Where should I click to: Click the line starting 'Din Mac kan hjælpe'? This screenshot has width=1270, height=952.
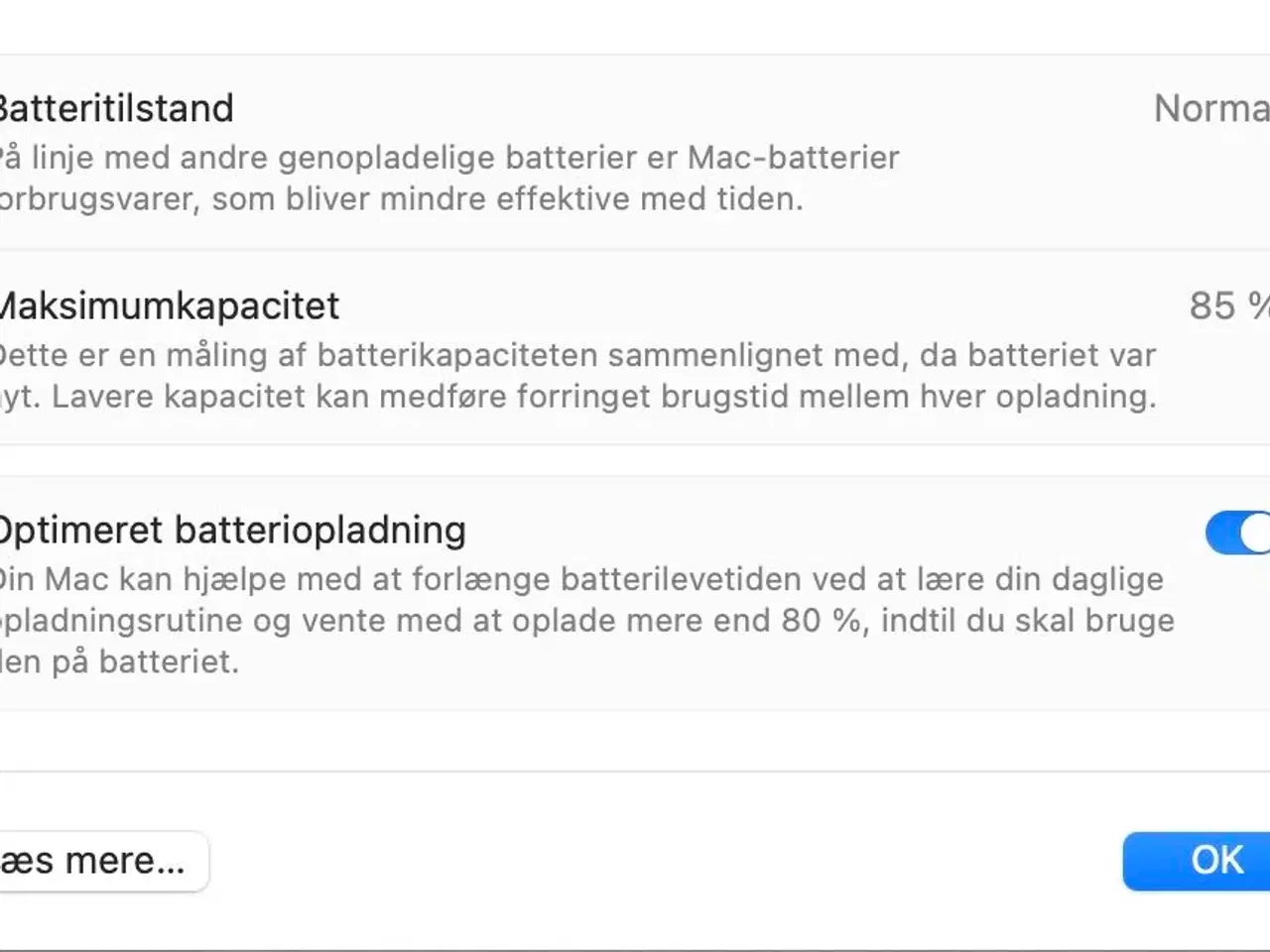(581, 579)
